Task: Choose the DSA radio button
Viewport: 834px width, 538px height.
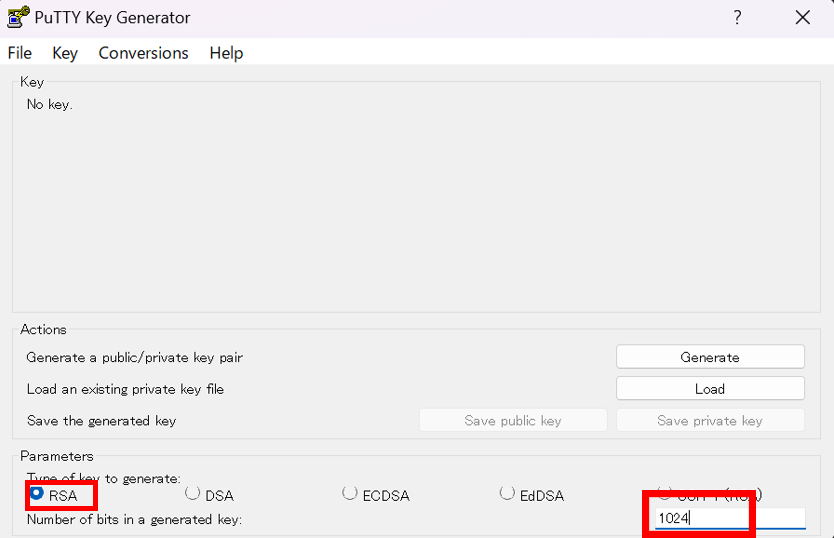Action: pyautogui.click(x=193, y=494)
